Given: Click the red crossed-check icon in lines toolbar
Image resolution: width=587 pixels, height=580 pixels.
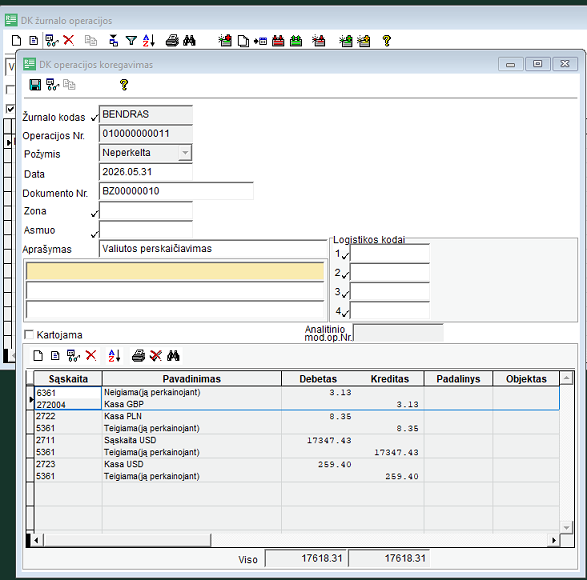Looking at the screenshot, I should coord(156,356).
